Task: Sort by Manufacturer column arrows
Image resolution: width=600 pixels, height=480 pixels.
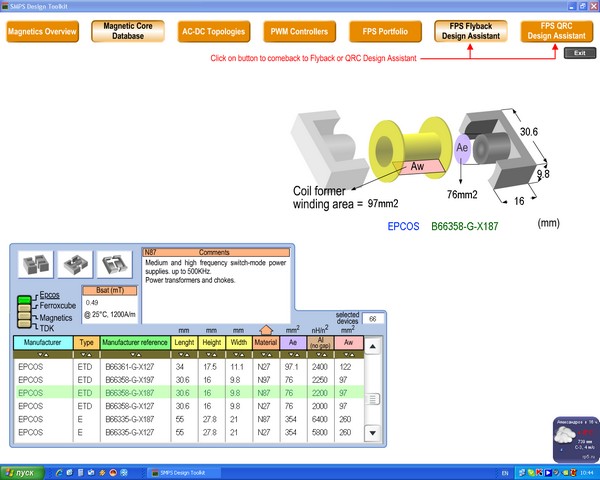Action: click(42, 354)
